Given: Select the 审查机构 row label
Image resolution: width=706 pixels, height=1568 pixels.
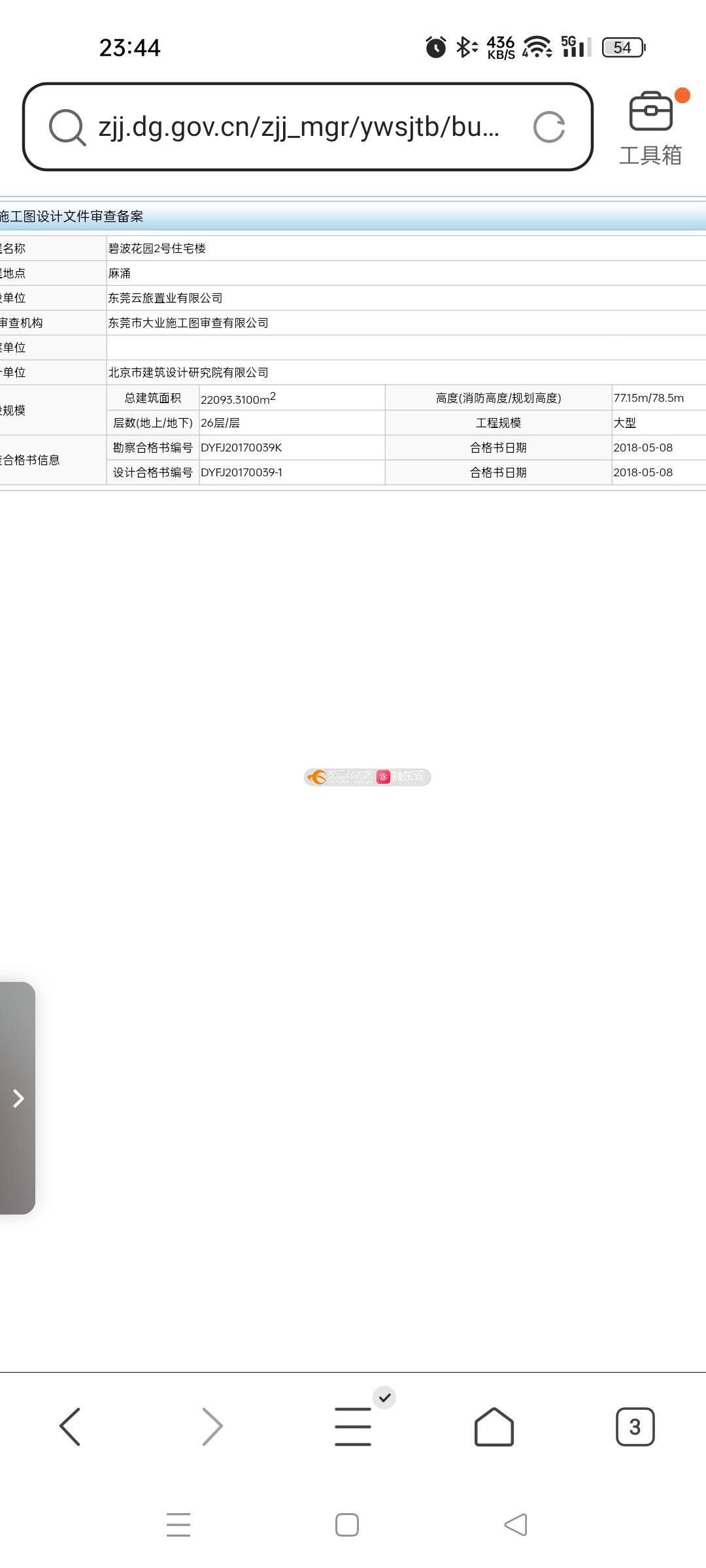Looking at the screenshot, I should pyautogui.click(x=22, y=323).
